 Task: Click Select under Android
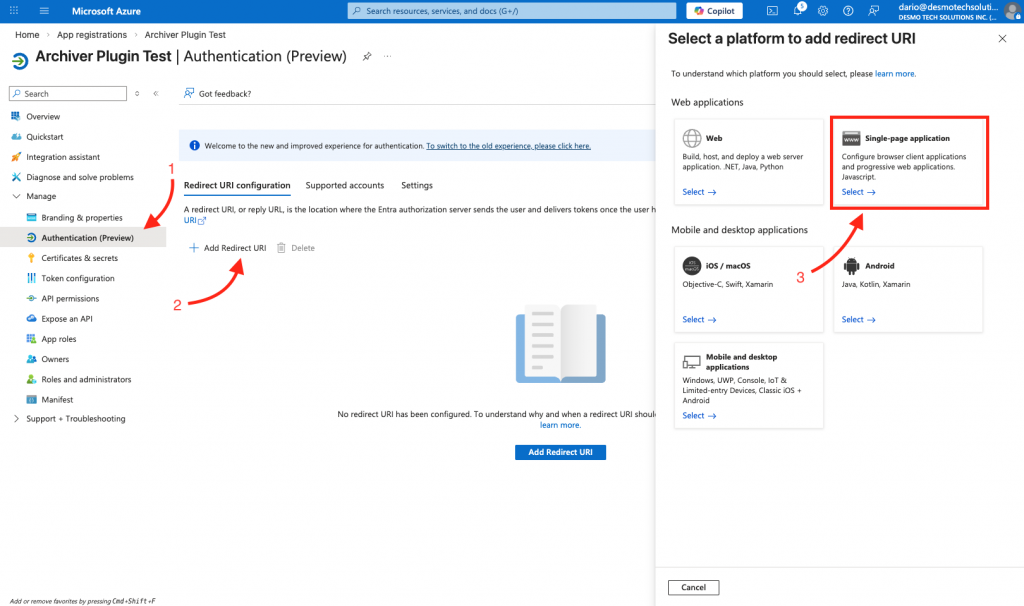click(x=858, y=319)
